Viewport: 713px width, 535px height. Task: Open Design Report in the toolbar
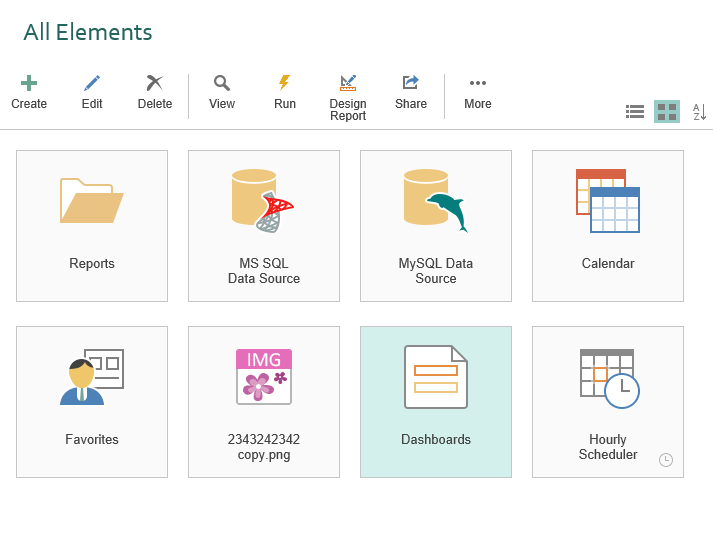point(348,83)
